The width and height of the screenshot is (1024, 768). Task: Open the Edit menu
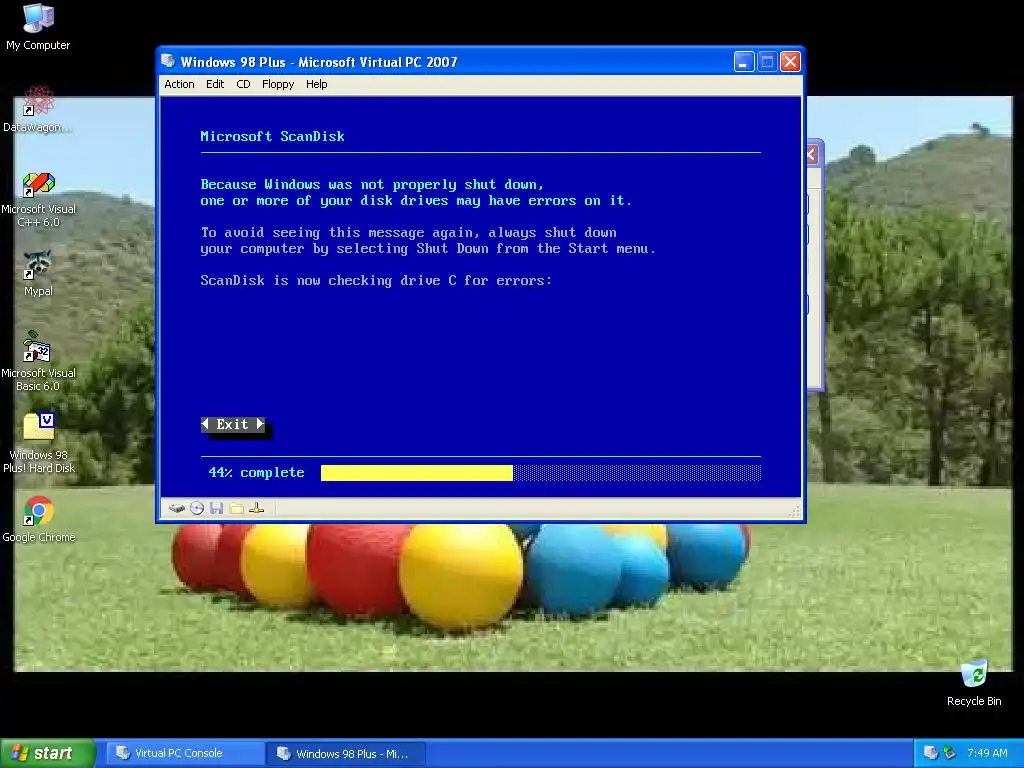tap(215, 84)
